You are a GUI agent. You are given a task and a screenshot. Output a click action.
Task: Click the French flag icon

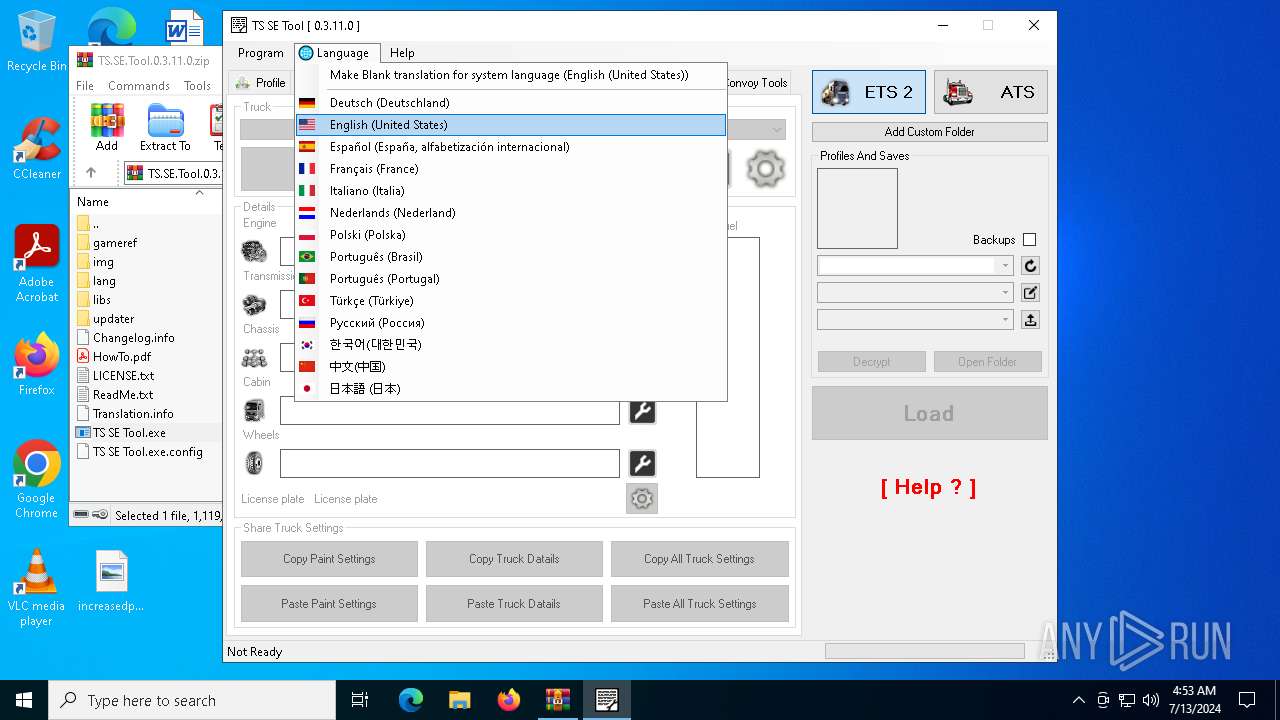coord(307,169)
